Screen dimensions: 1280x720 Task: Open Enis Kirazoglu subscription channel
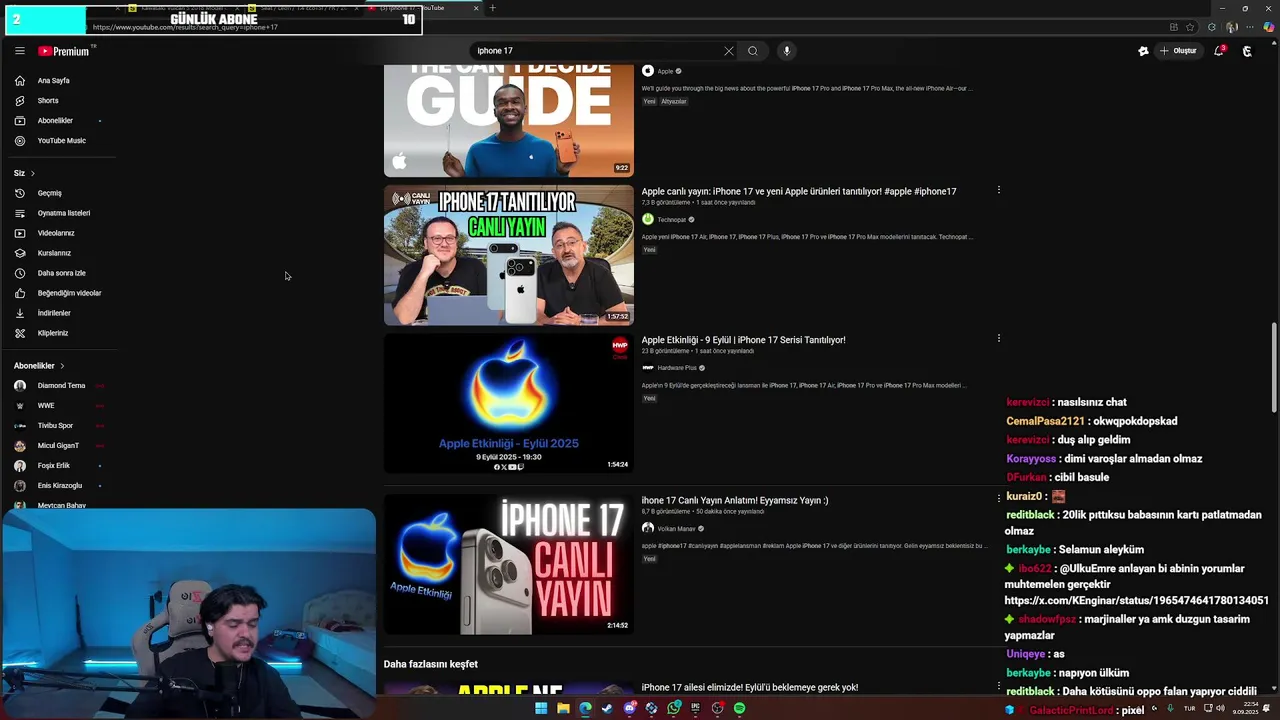[58, 486]
